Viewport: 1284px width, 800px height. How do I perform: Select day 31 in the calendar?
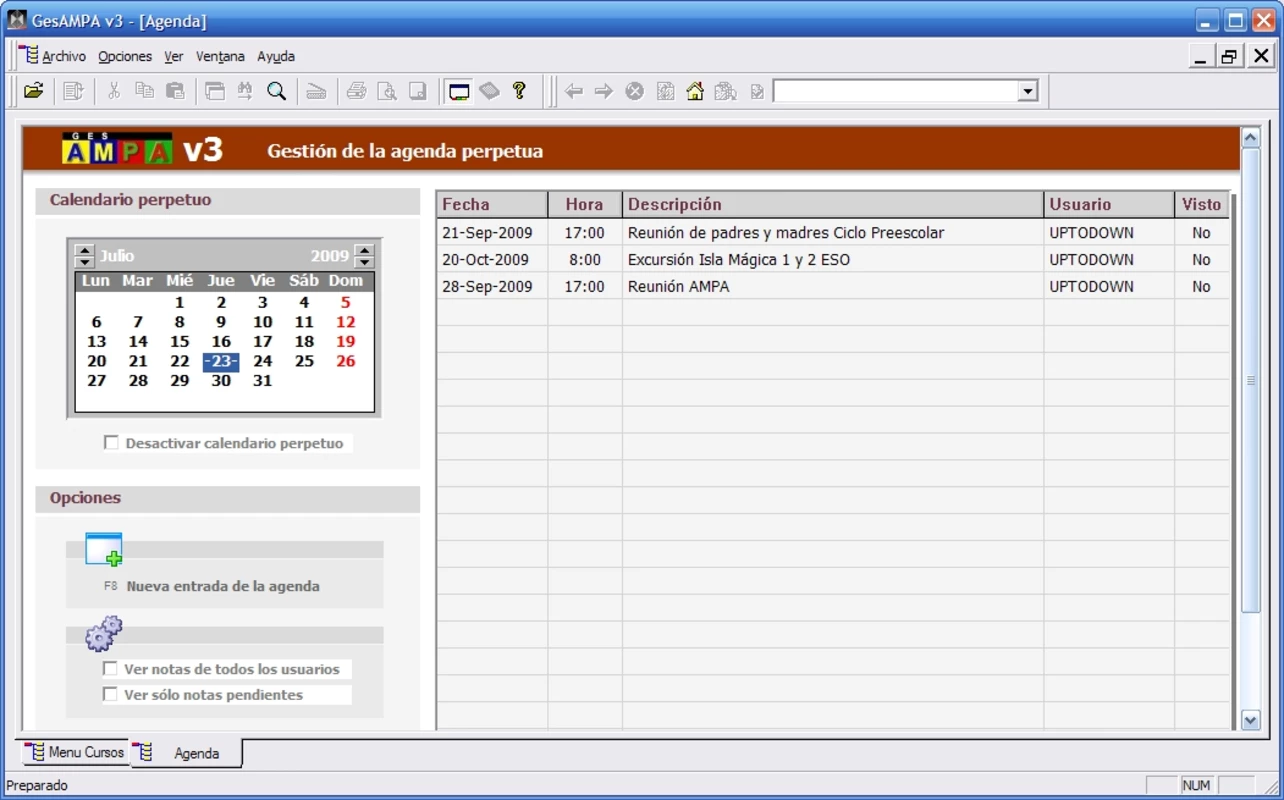[x=262, y=381]
